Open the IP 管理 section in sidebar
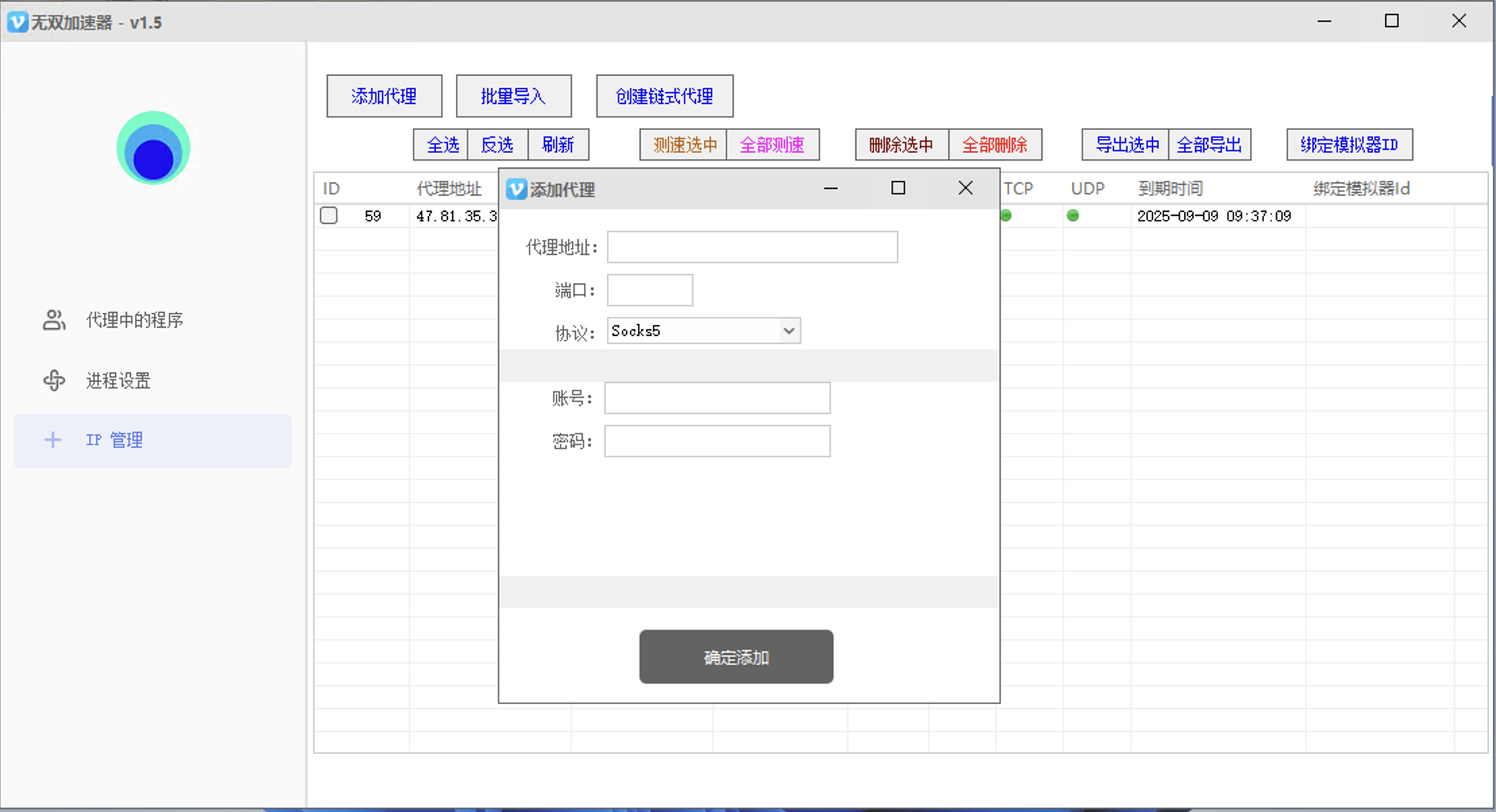 (x=113, y=440)
